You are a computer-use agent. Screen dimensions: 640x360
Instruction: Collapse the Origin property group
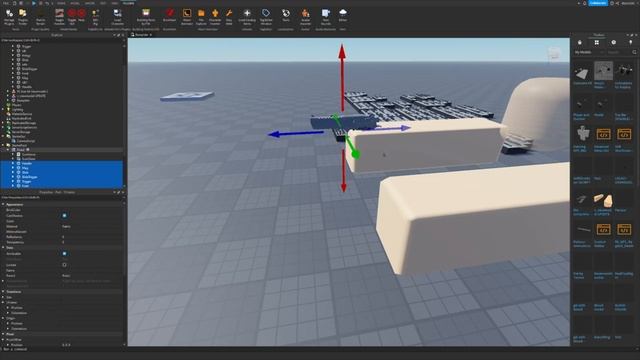pos(3,318)
